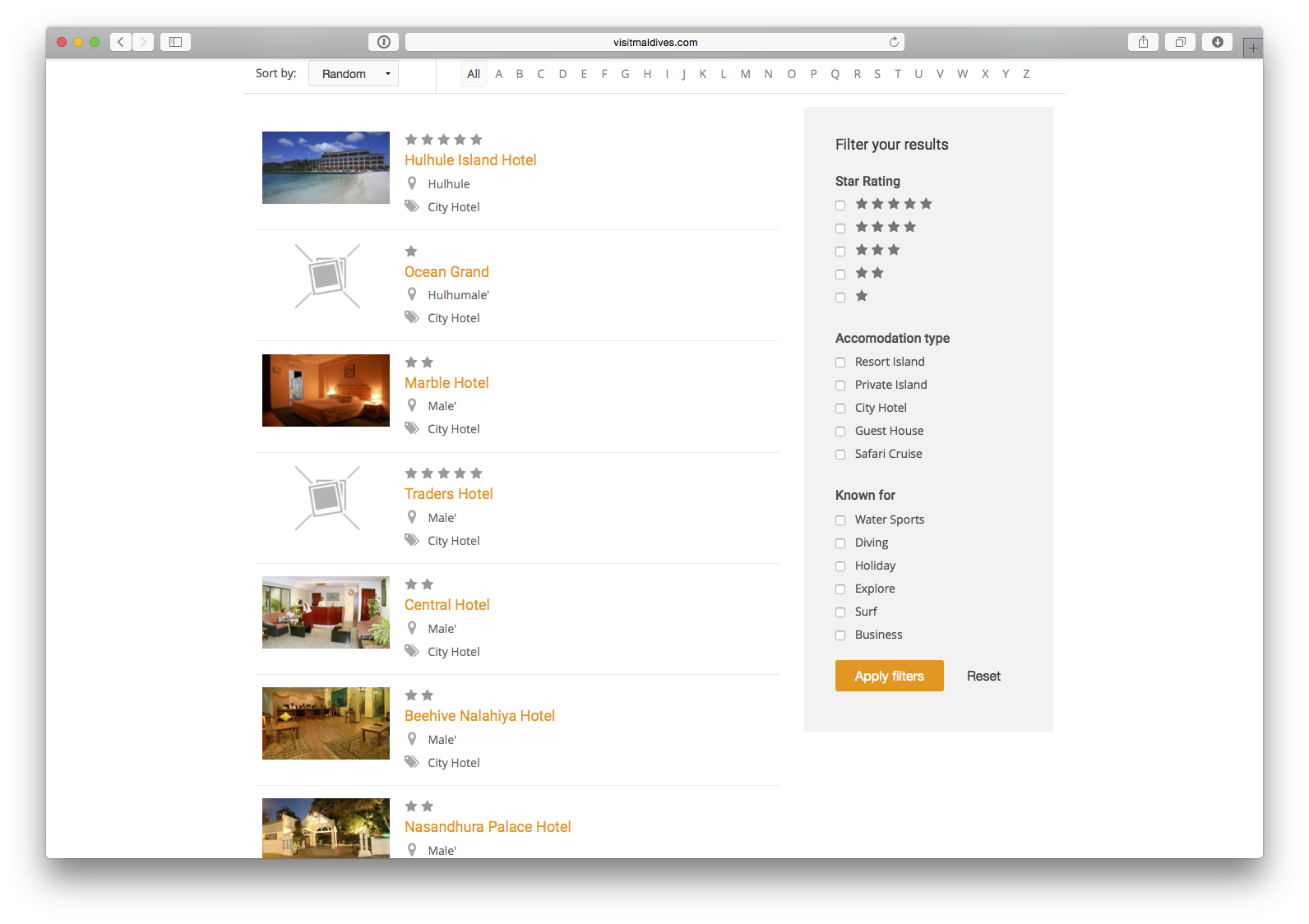This screenshot has width=1309, height=924.
Task: Check the three-star rating filter
Action: [x=840, y=252]
